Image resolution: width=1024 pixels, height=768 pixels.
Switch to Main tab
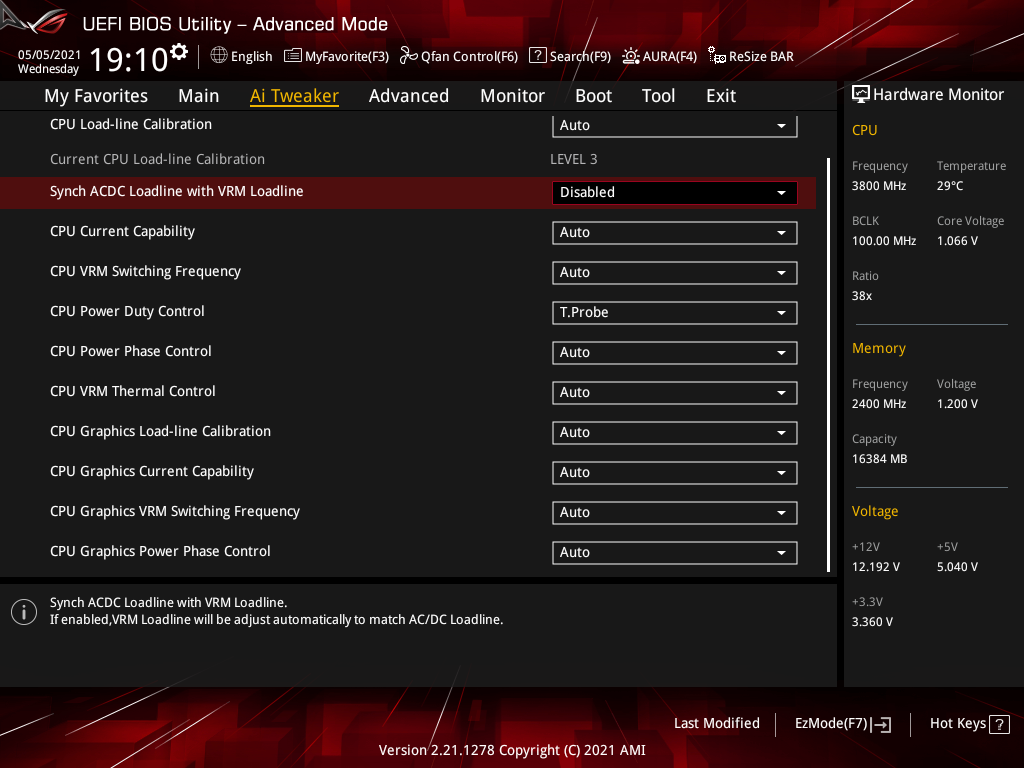199,96
